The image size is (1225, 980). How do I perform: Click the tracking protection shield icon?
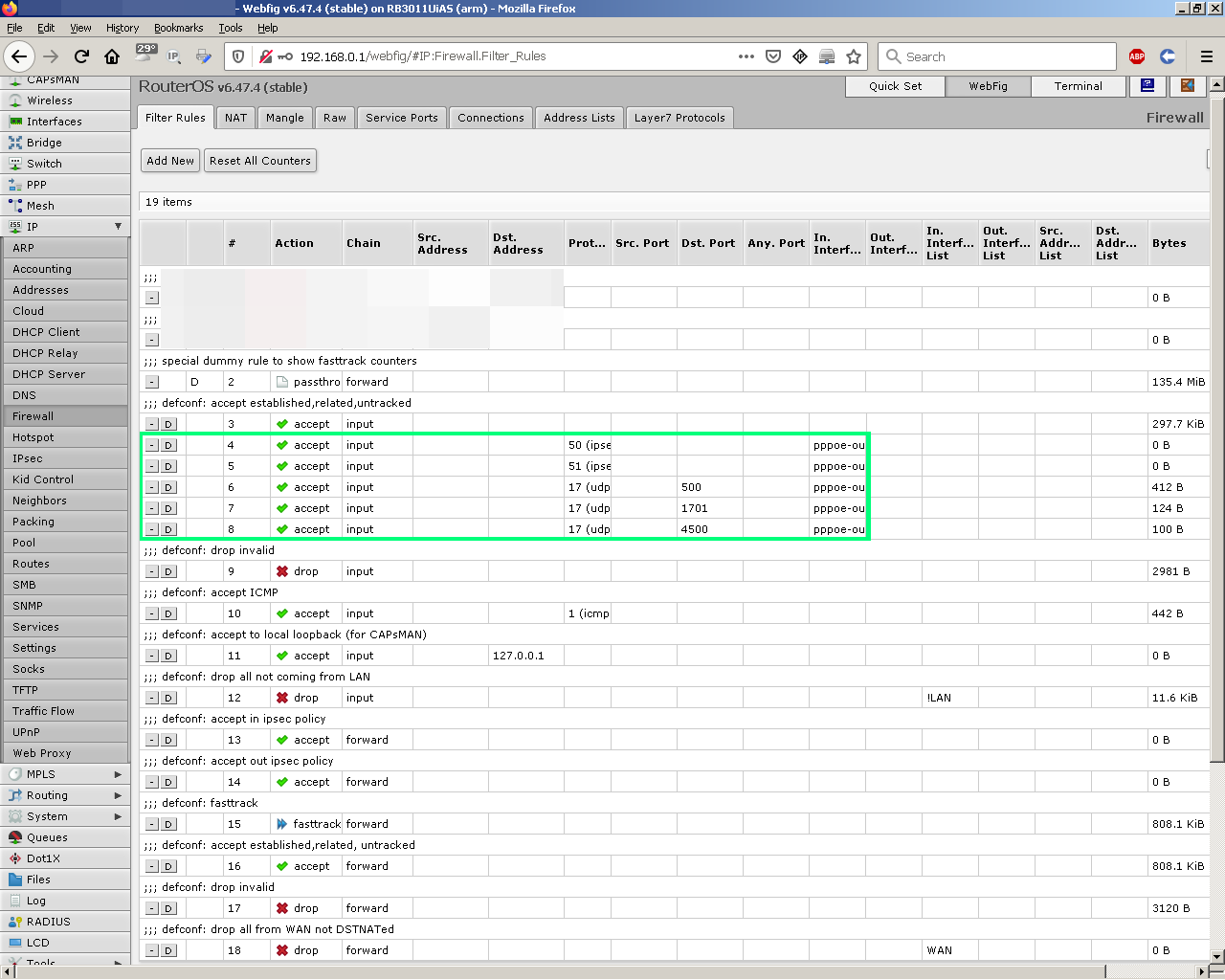pyautogui.click(x=238, y=56)
